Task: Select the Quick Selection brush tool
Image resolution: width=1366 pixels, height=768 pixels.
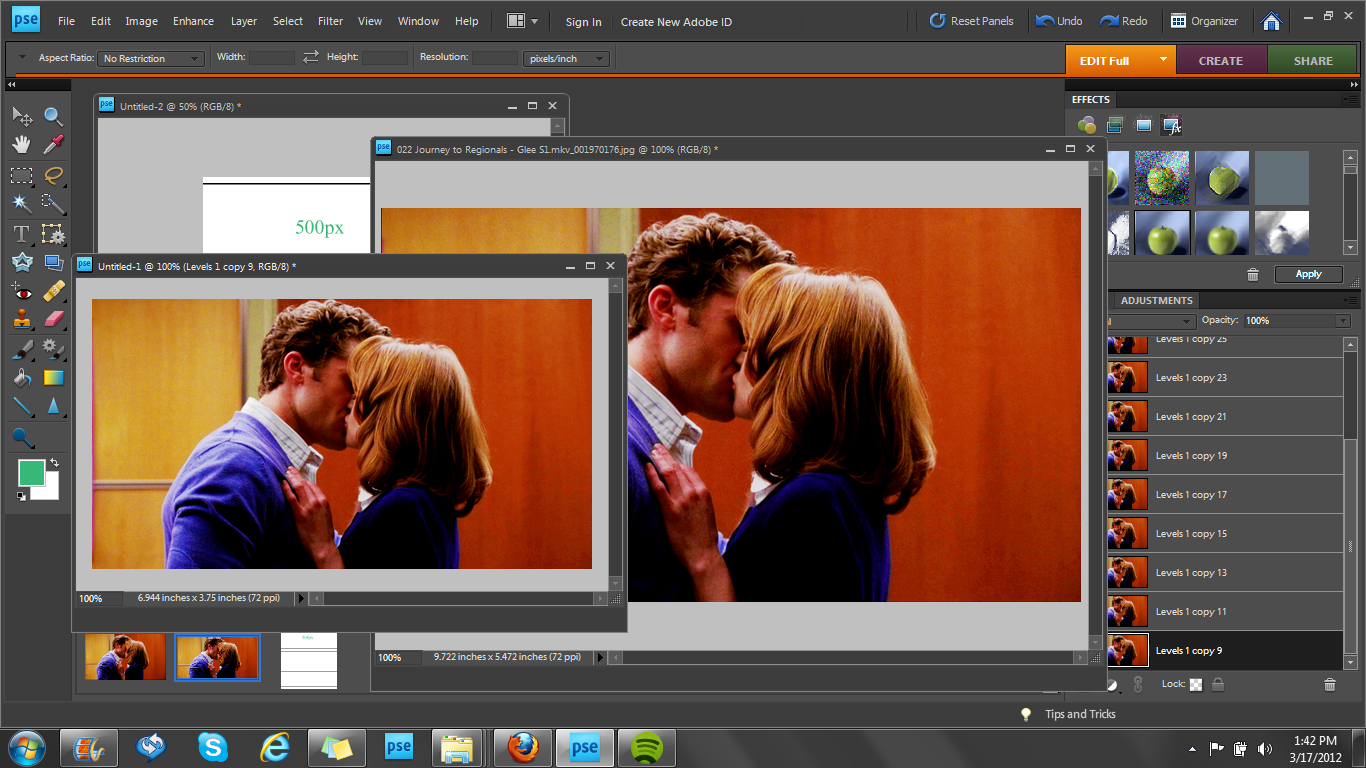Action: click(x=54, y=204)
